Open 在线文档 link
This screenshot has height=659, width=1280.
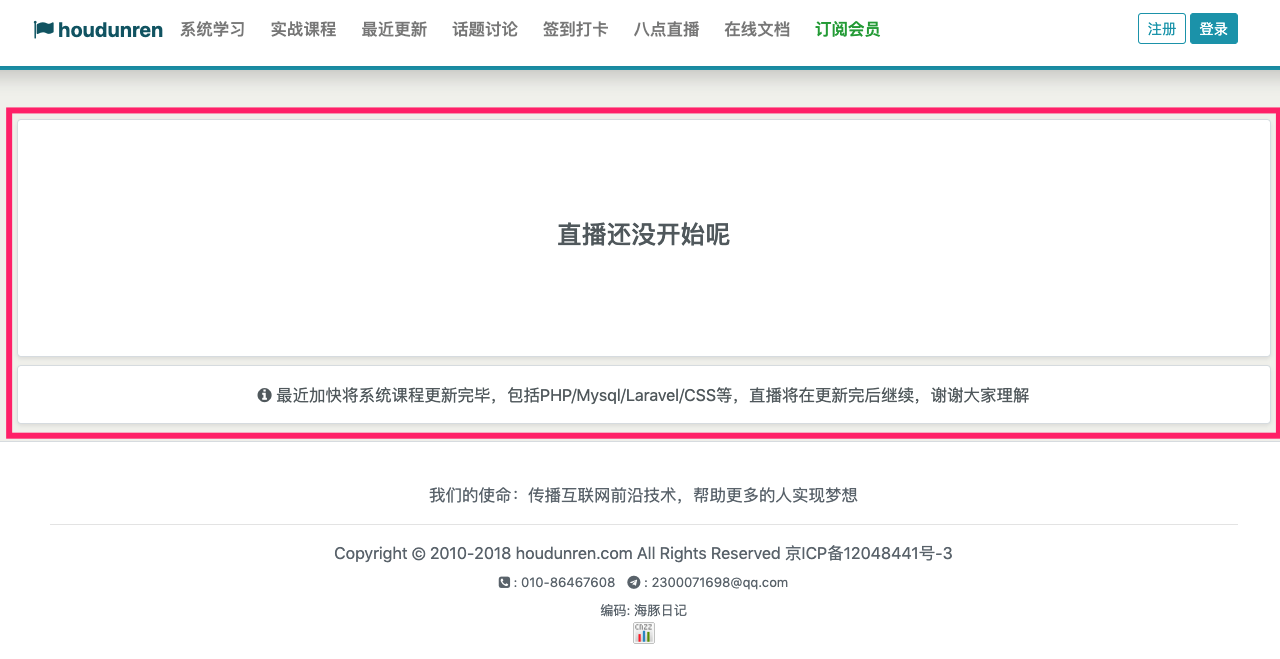coord(757,29)
